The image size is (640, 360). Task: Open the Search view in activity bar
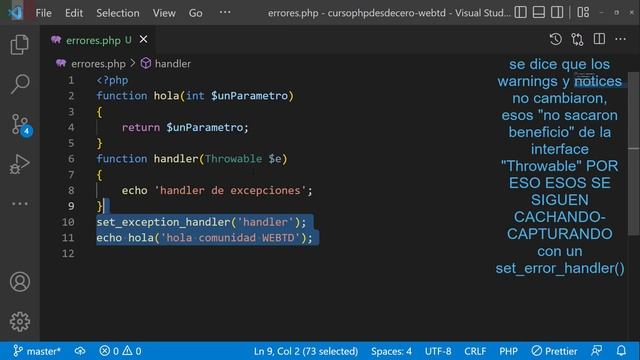coord(19,84)
